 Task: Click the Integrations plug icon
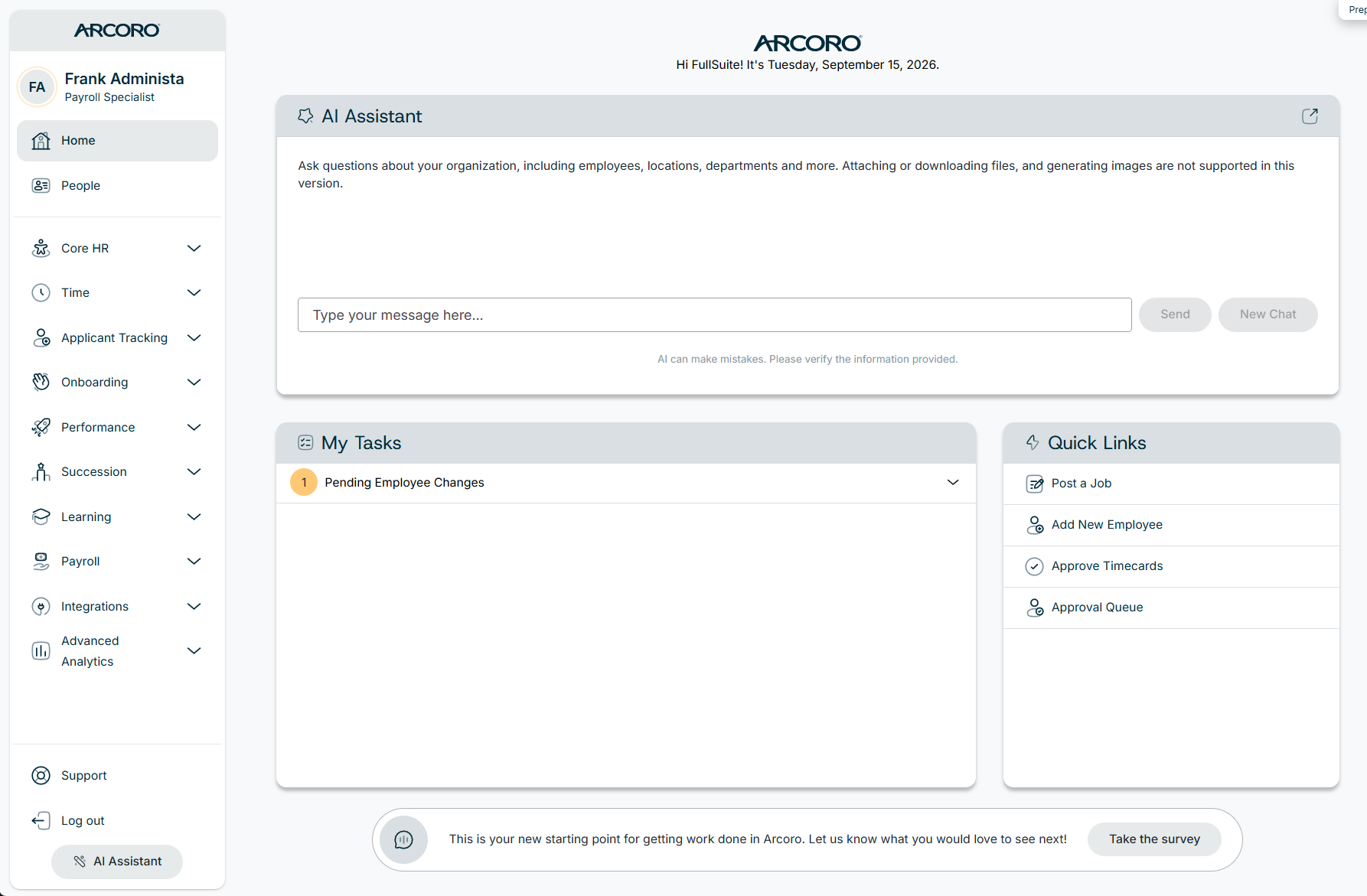coord(41,607)
